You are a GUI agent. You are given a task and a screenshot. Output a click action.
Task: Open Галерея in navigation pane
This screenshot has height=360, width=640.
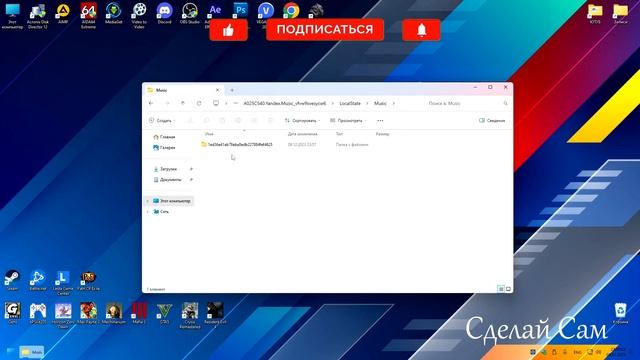pos(164,148)
